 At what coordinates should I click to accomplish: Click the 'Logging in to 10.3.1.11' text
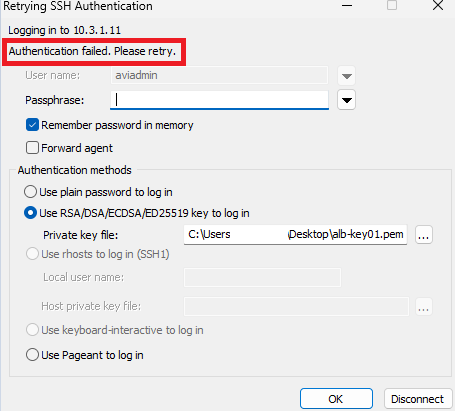[x=64, y=30]
